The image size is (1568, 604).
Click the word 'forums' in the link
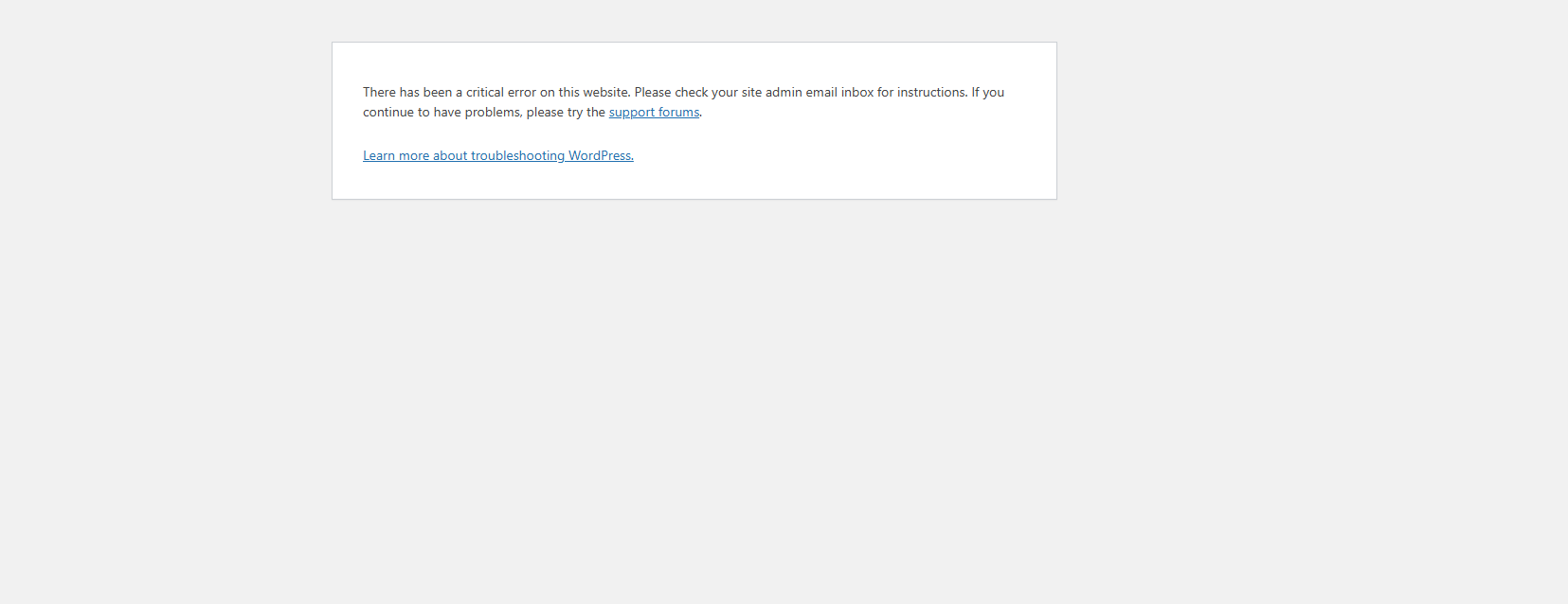678,113
